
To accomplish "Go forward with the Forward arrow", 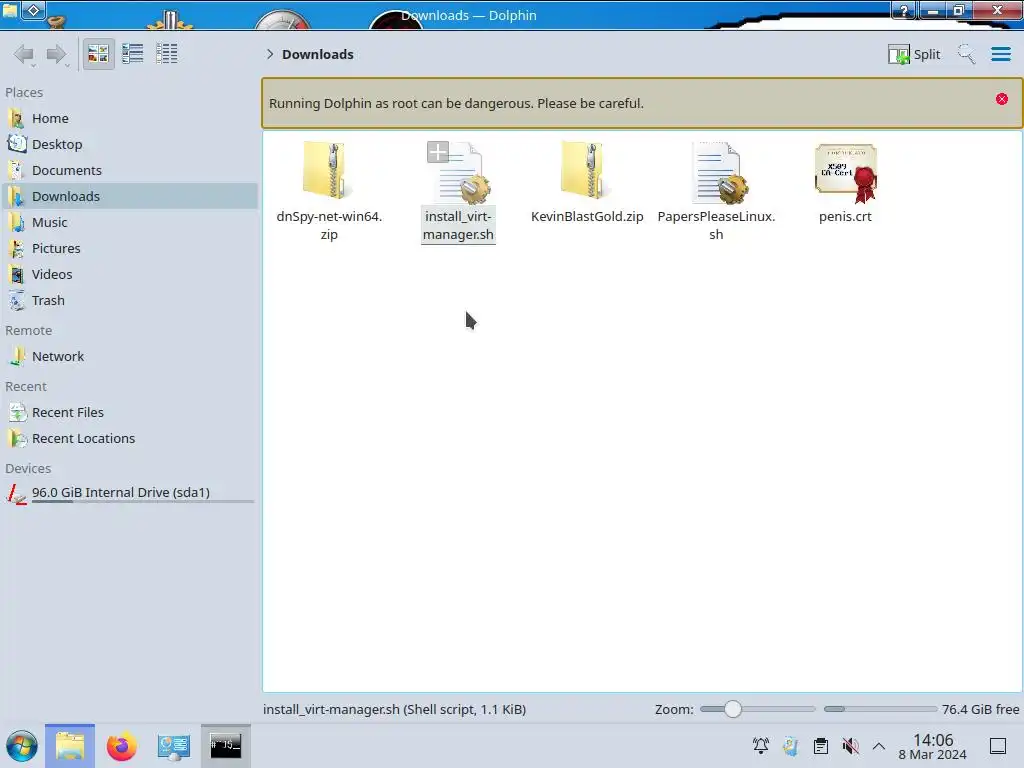I will pyautogui.click(x=56, y=54).
